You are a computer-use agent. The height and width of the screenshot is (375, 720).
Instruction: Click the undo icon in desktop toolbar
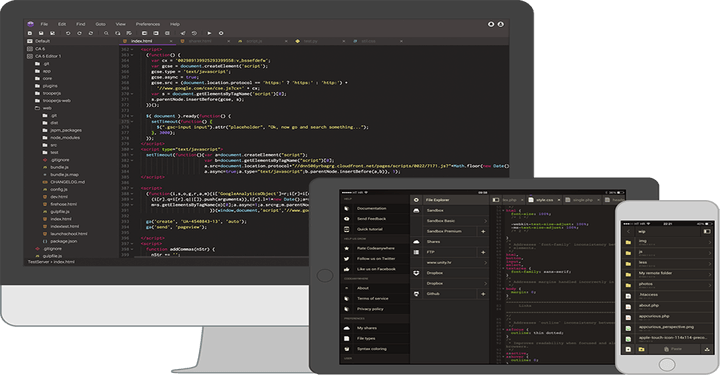[x=68, y=33]
